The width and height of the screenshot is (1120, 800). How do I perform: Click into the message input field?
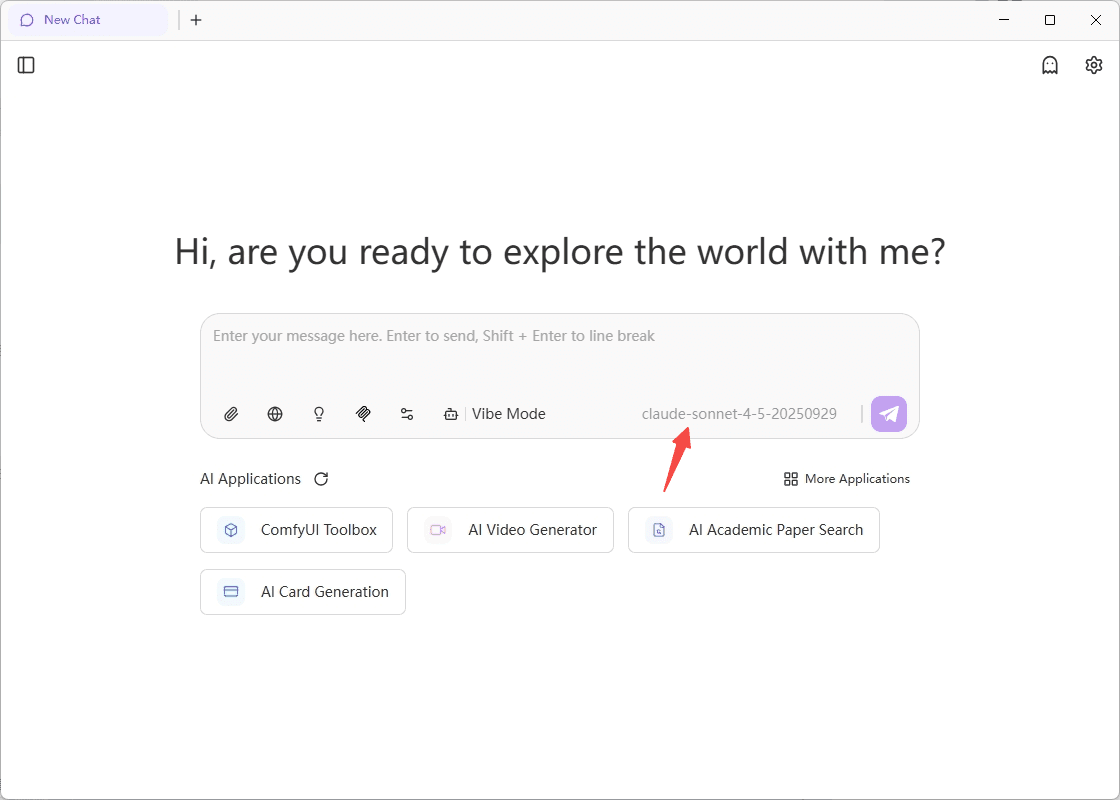coord(560,355)
